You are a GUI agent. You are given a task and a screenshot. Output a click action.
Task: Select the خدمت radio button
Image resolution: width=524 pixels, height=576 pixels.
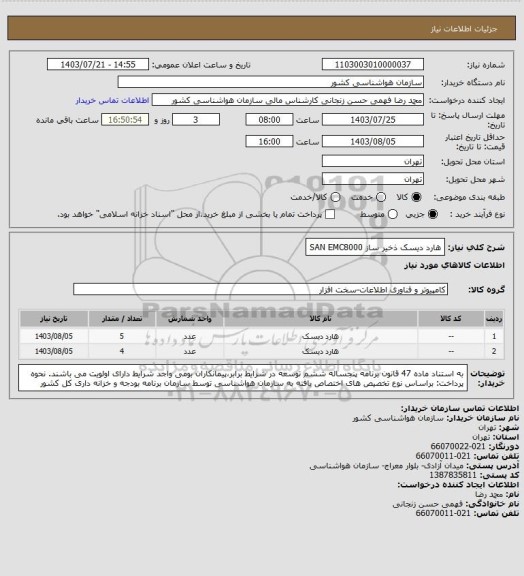tap(381, 197)
